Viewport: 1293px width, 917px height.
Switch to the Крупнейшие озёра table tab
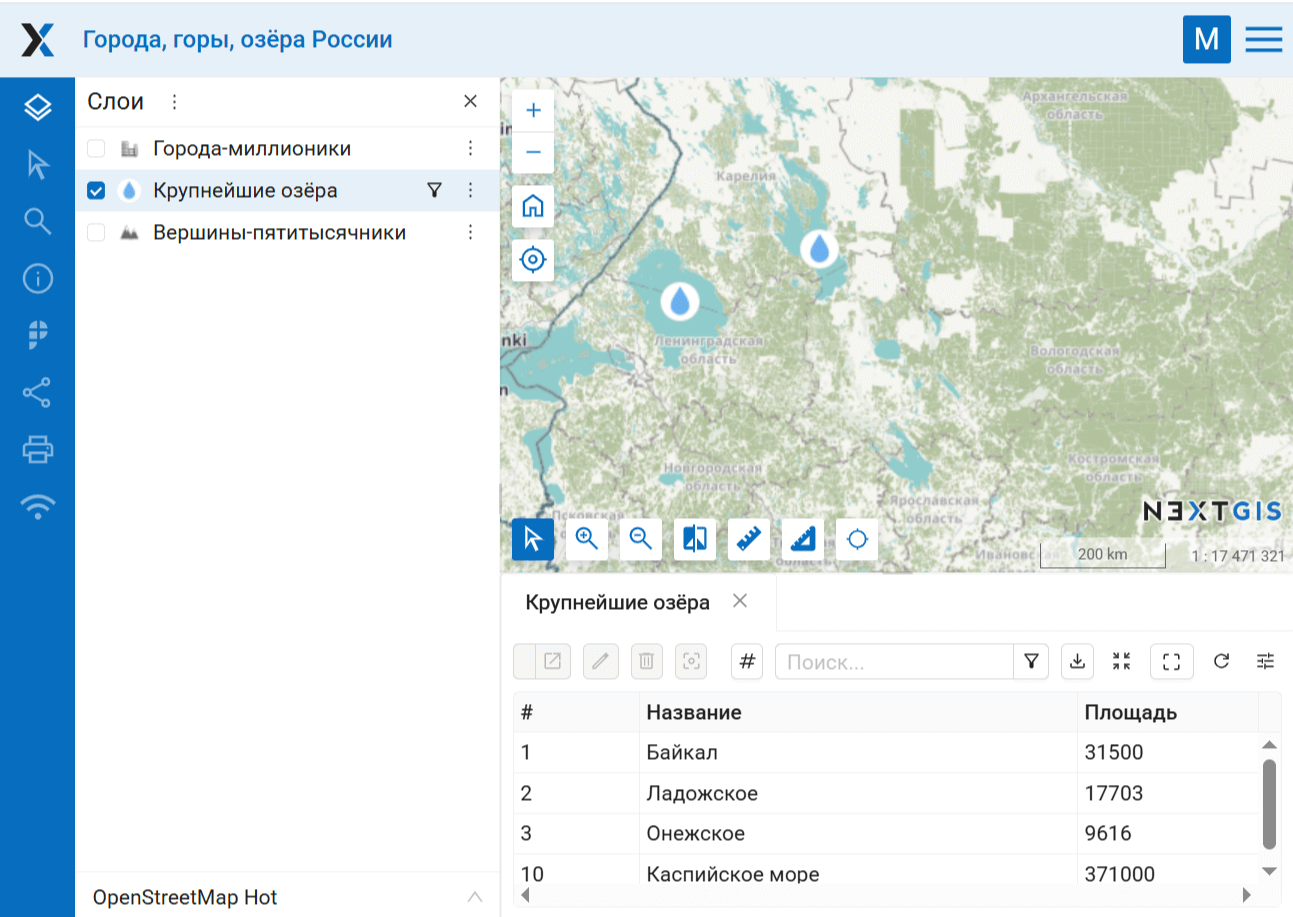click(x=617, y=602)
